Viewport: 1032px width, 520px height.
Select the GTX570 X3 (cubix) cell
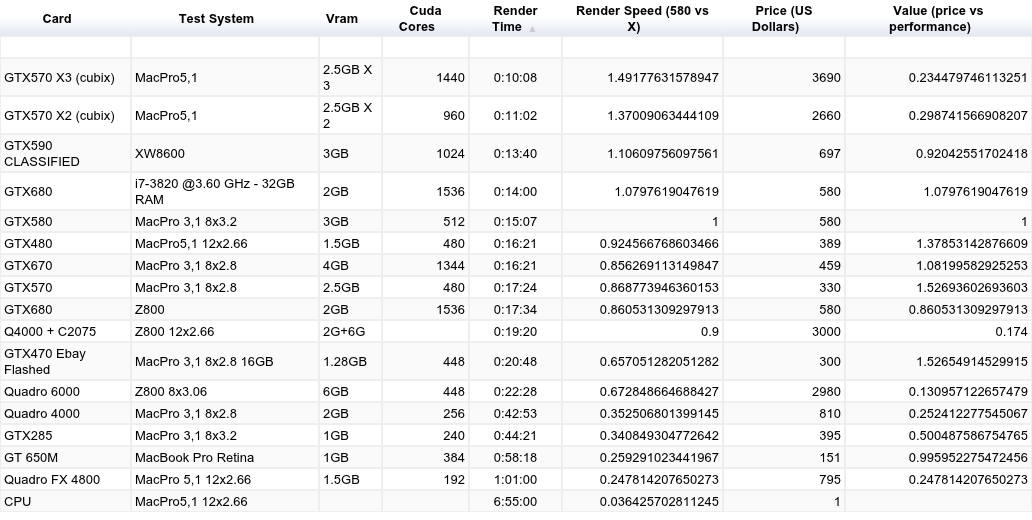pos(66,78)
